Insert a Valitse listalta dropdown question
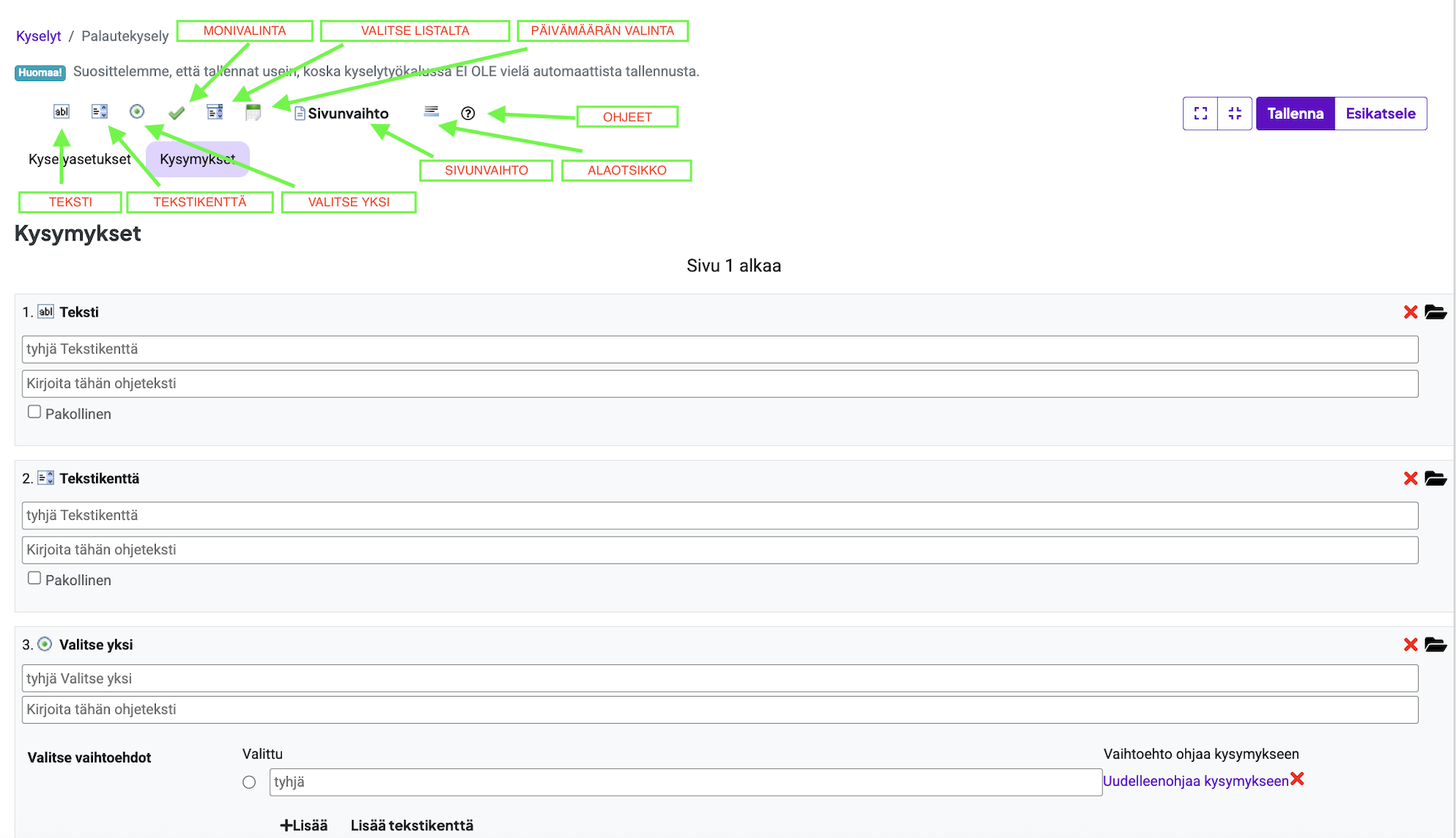1456x838 pixels. click(x=214, y=112)
